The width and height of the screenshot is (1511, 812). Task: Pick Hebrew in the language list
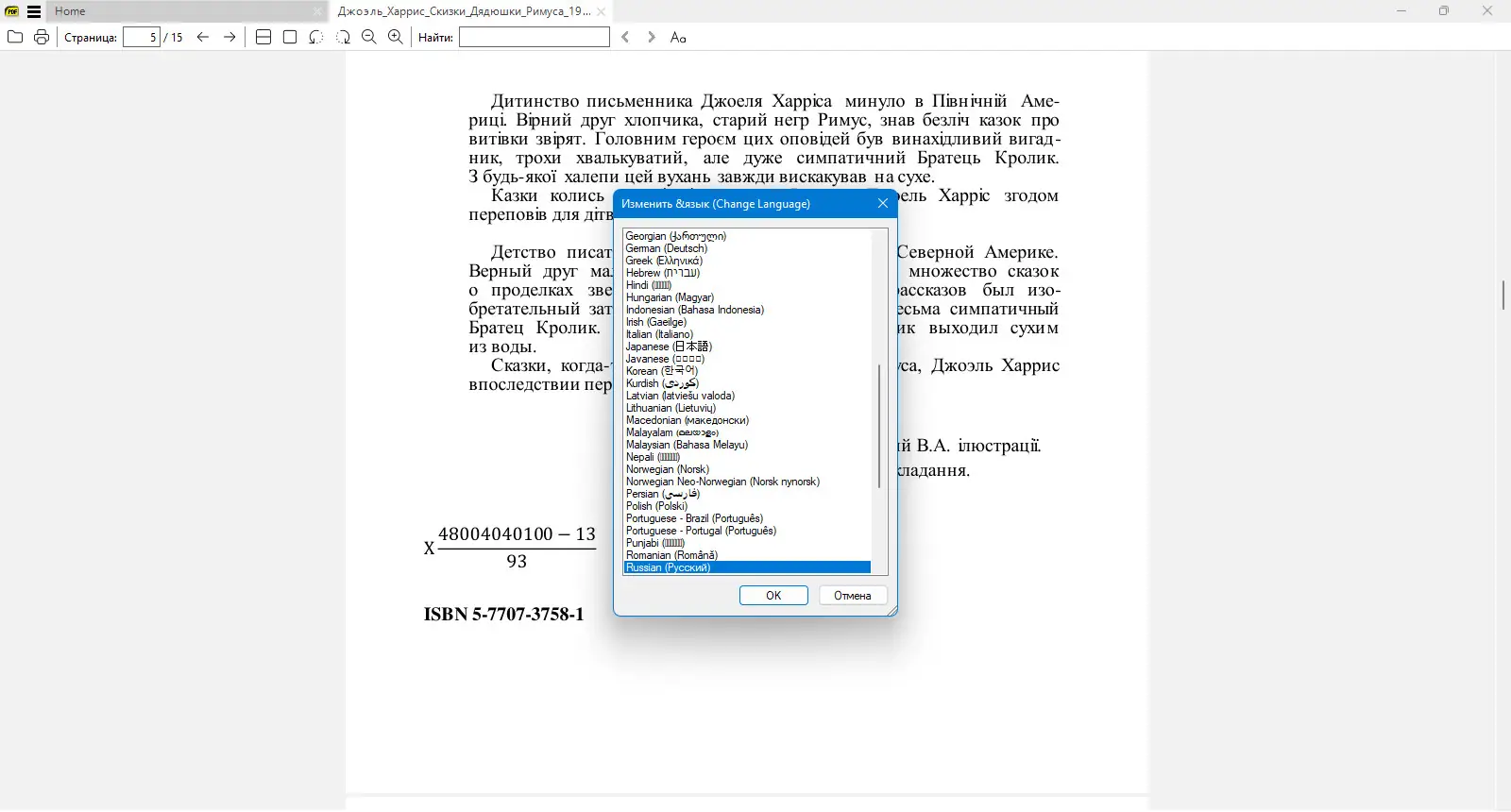747,273
